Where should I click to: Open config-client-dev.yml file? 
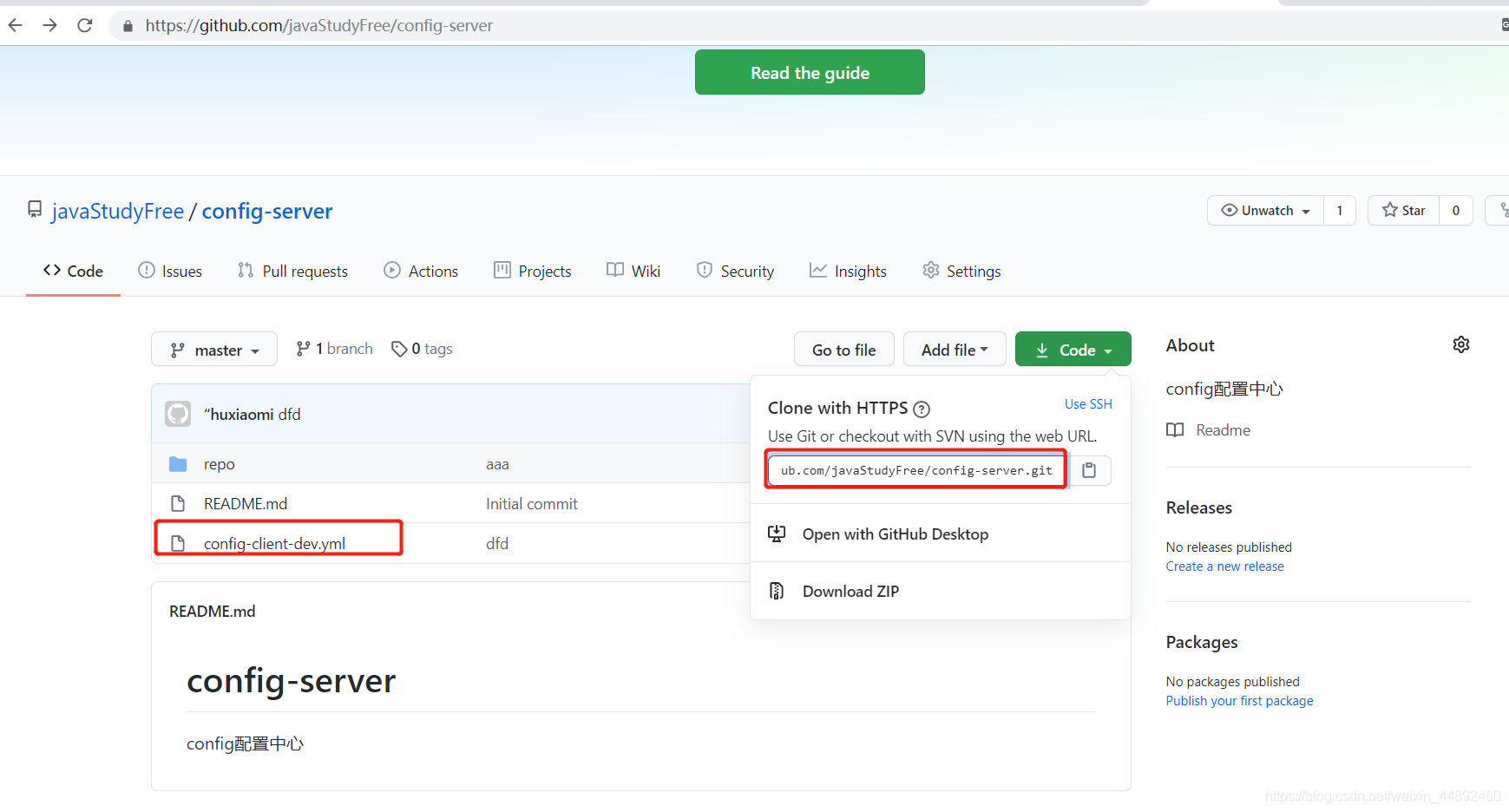coord(274,544)
